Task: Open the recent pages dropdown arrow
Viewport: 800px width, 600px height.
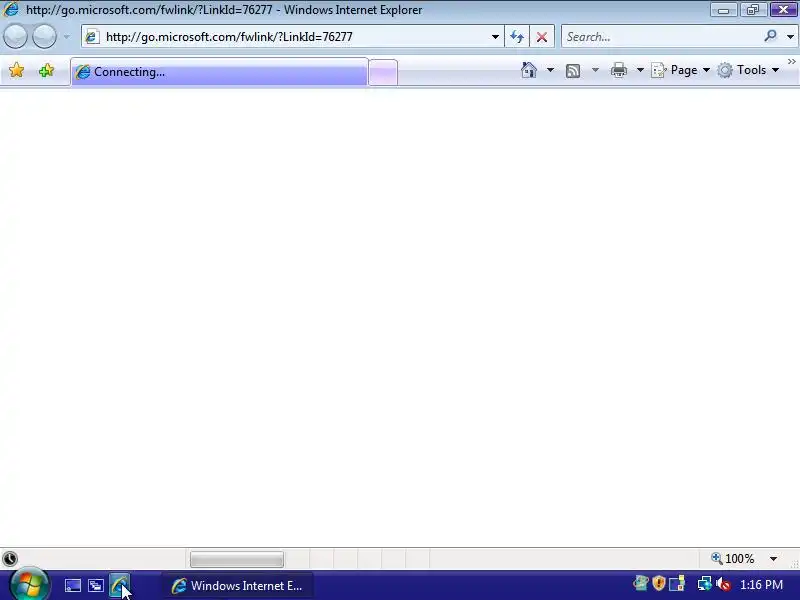Action: click(66, 37)
